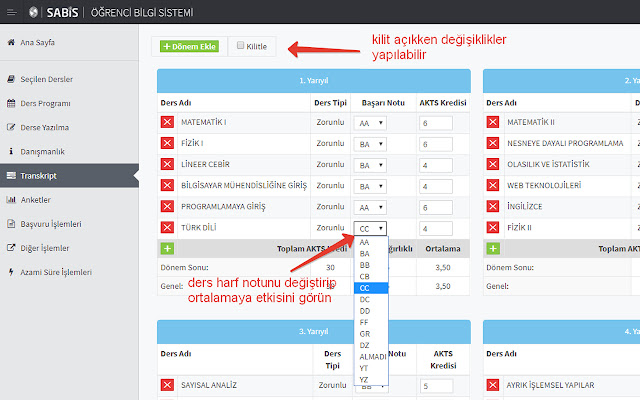The width and height of the screenshot is (640, 400).
Task: Open Ana Sayfa in sidebar
Action: click(37, 42)
